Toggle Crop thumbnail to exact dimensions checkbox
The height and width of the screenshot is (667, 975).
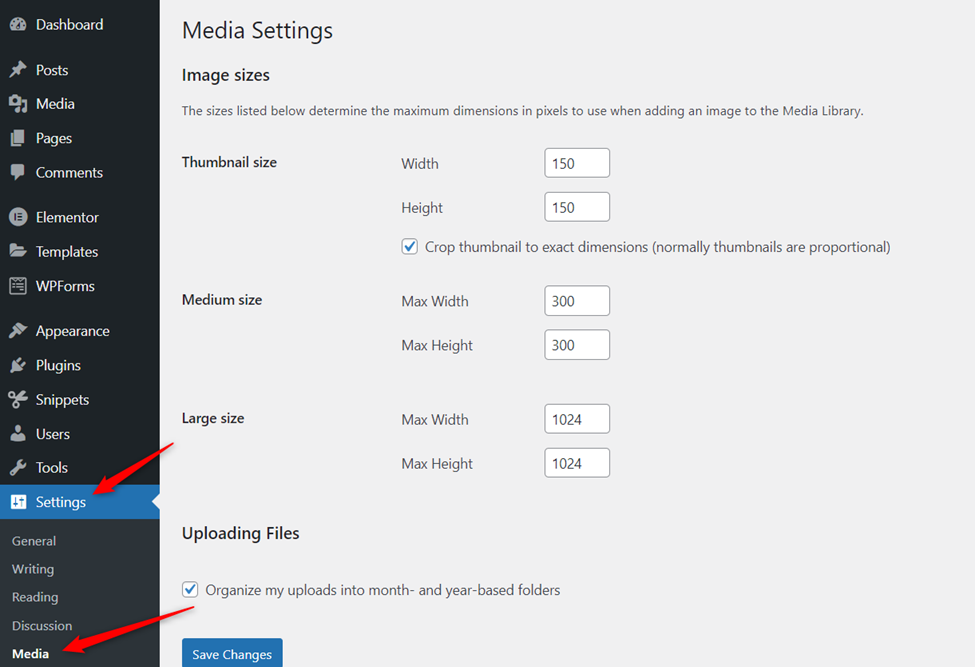coord(409,246)
